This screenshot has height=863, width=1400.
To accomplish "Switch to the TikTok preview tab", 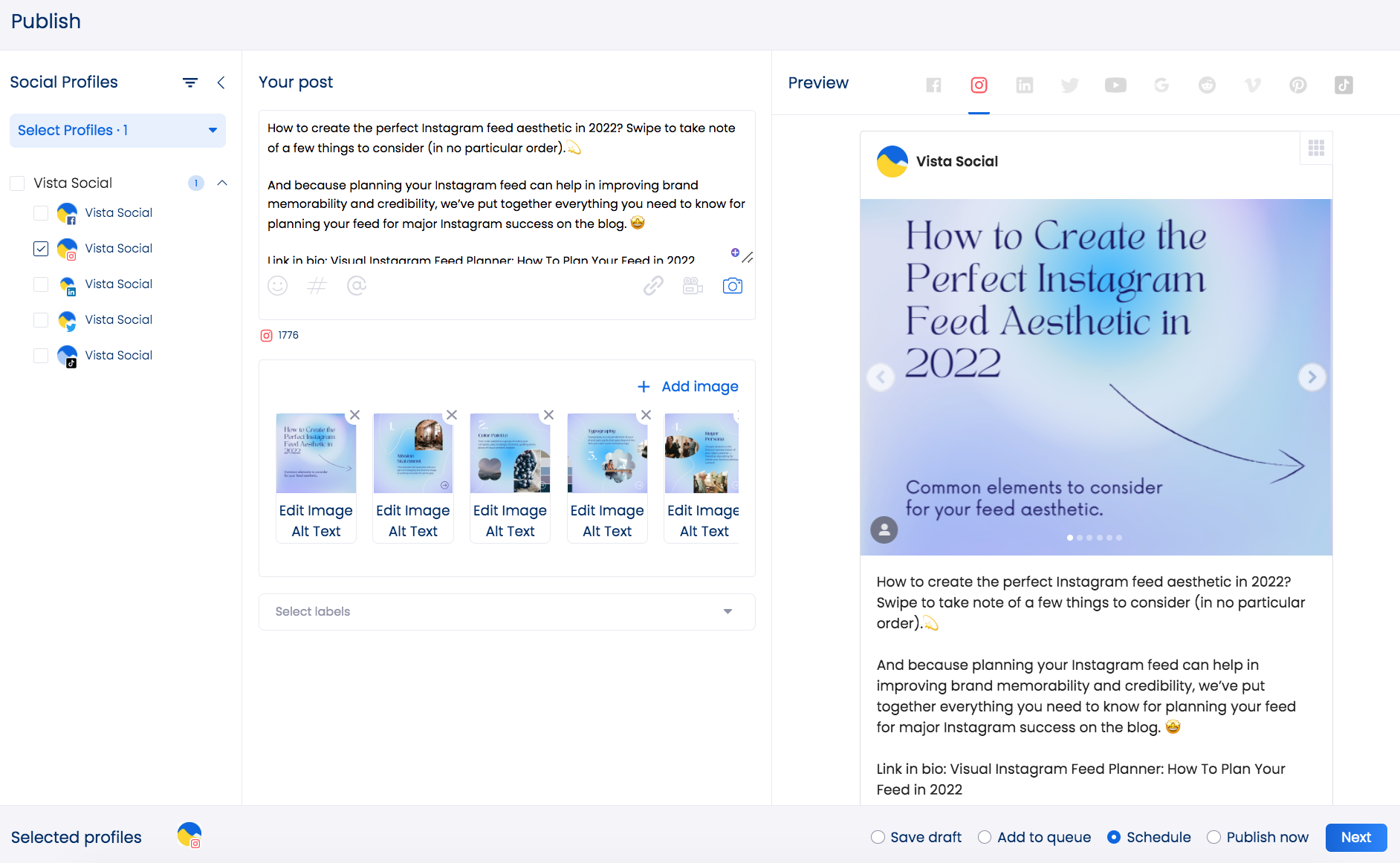I will (1343, 85).
